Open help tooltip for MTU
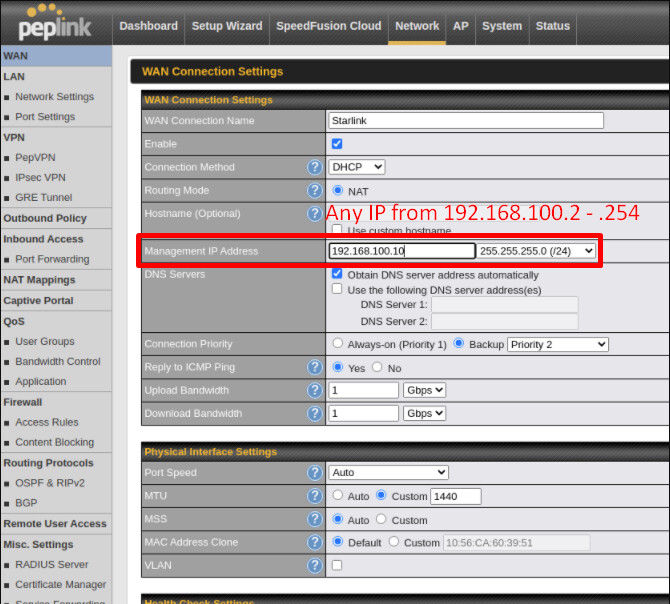This screenshot has height=604, width=670. [x=315, y=496]
